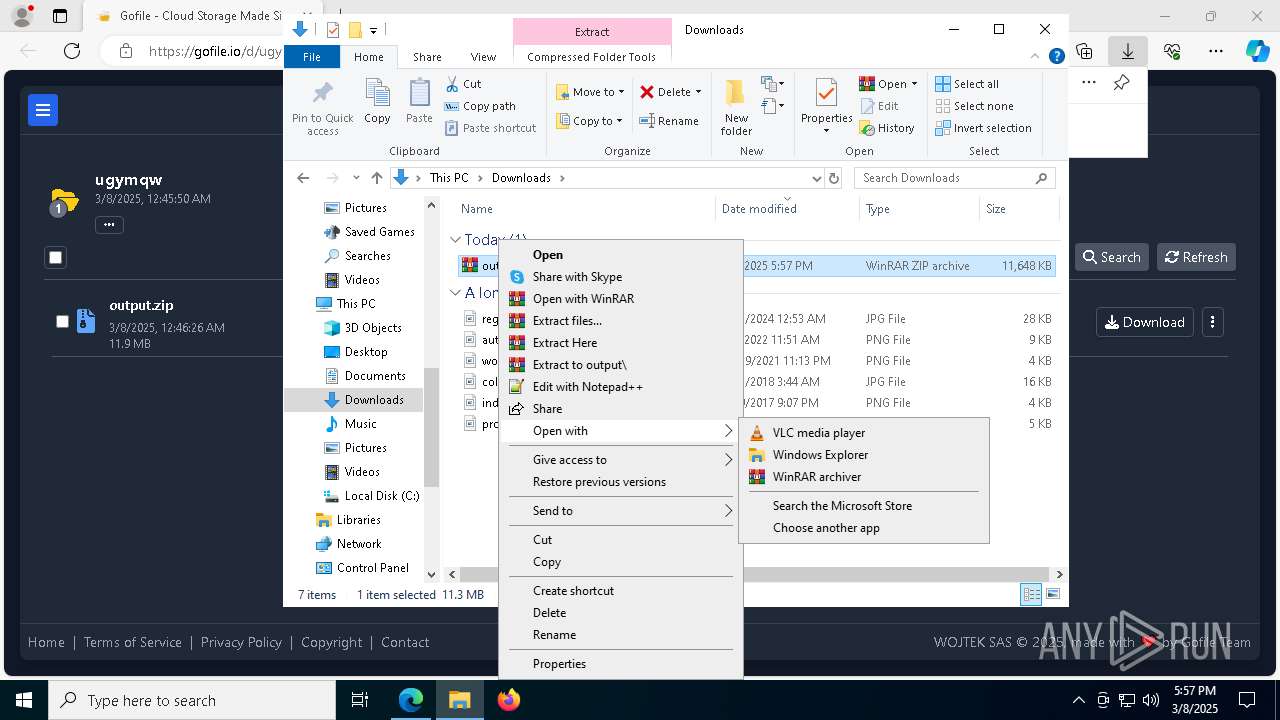Select Local Disk (C:) in navigation
Viewport: 1280px width, 720px height.
coord(382,496)
